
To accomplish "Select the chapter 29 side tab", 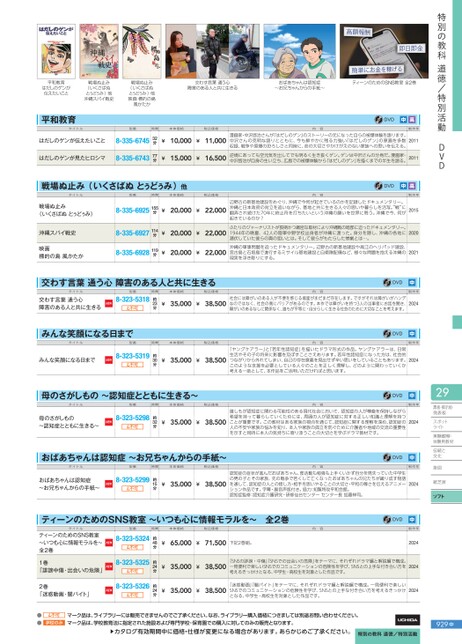I will point(446,393).
